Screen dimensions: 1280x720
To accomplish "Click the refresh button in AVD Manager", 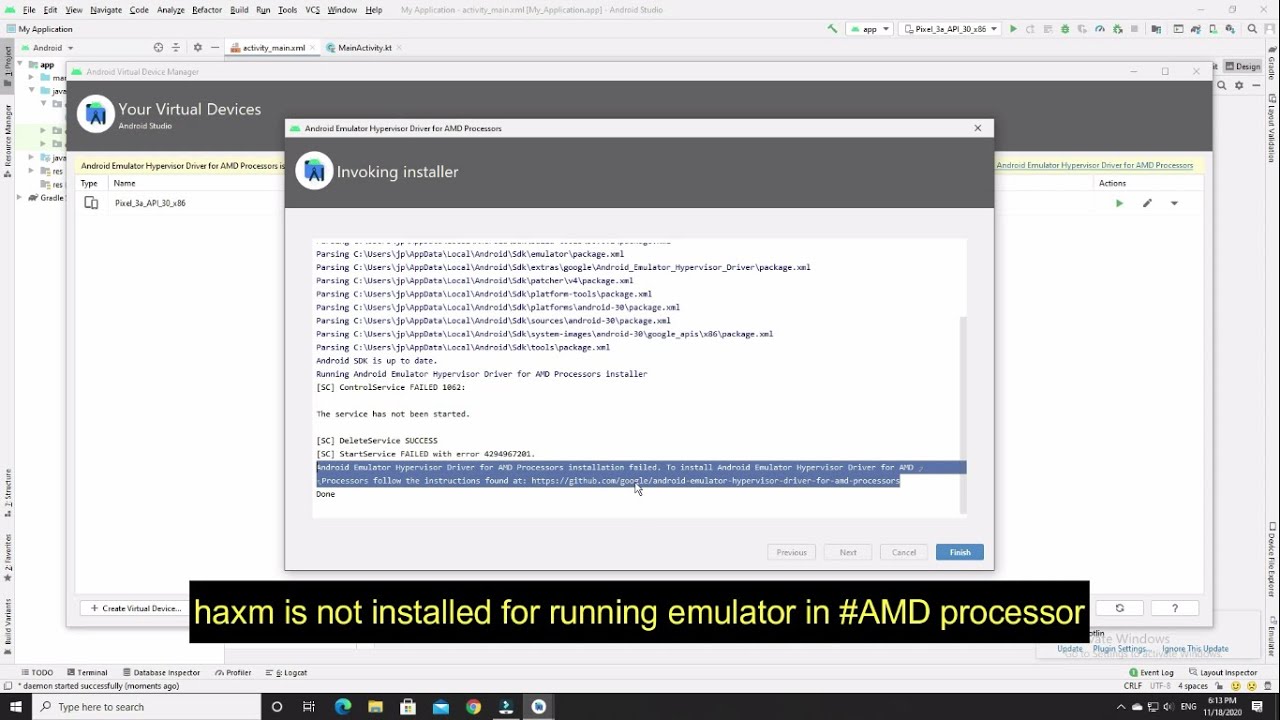I will 1120,608.
